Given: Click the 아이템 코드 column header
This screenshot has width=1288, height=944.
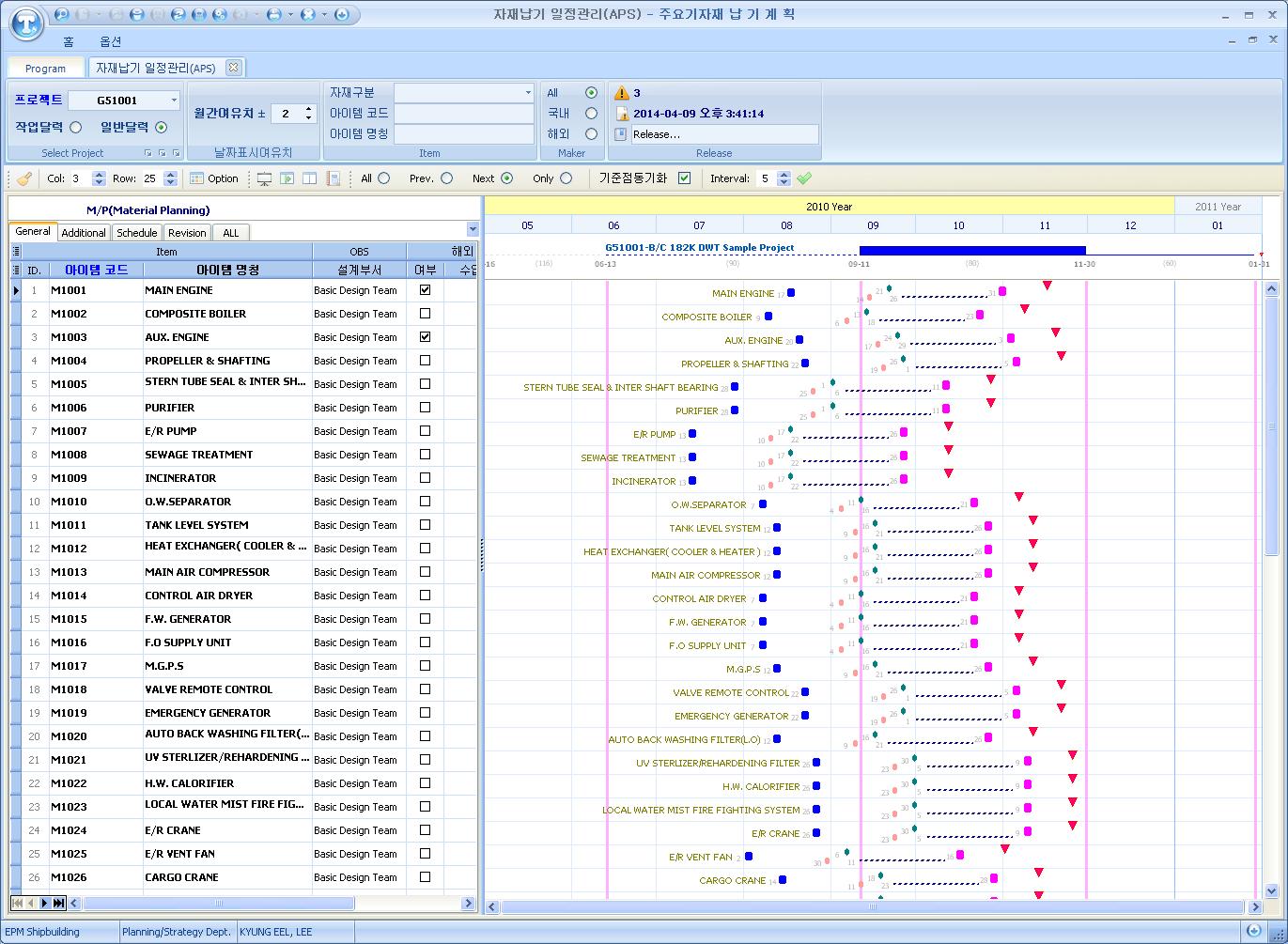Looking at the screenshot, I should click(96, 270).
